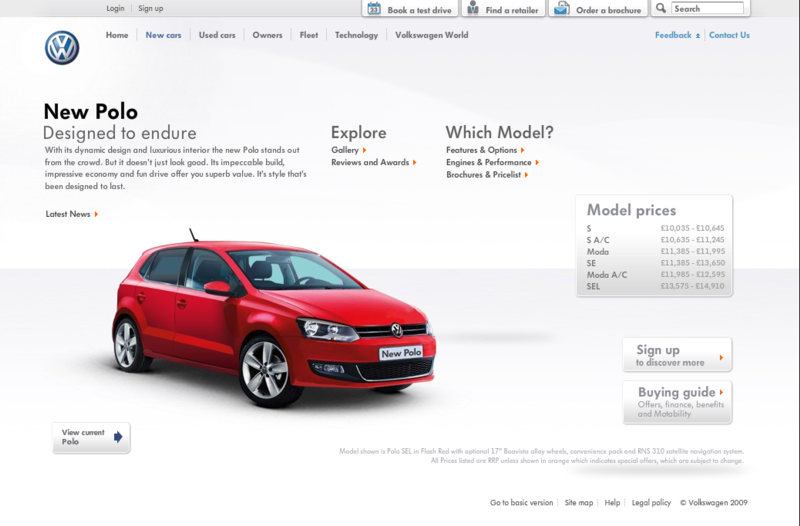Click Order a brochure
Image resolution: width=800 pixels, height=526 pixels.
(x=598, y=9)
